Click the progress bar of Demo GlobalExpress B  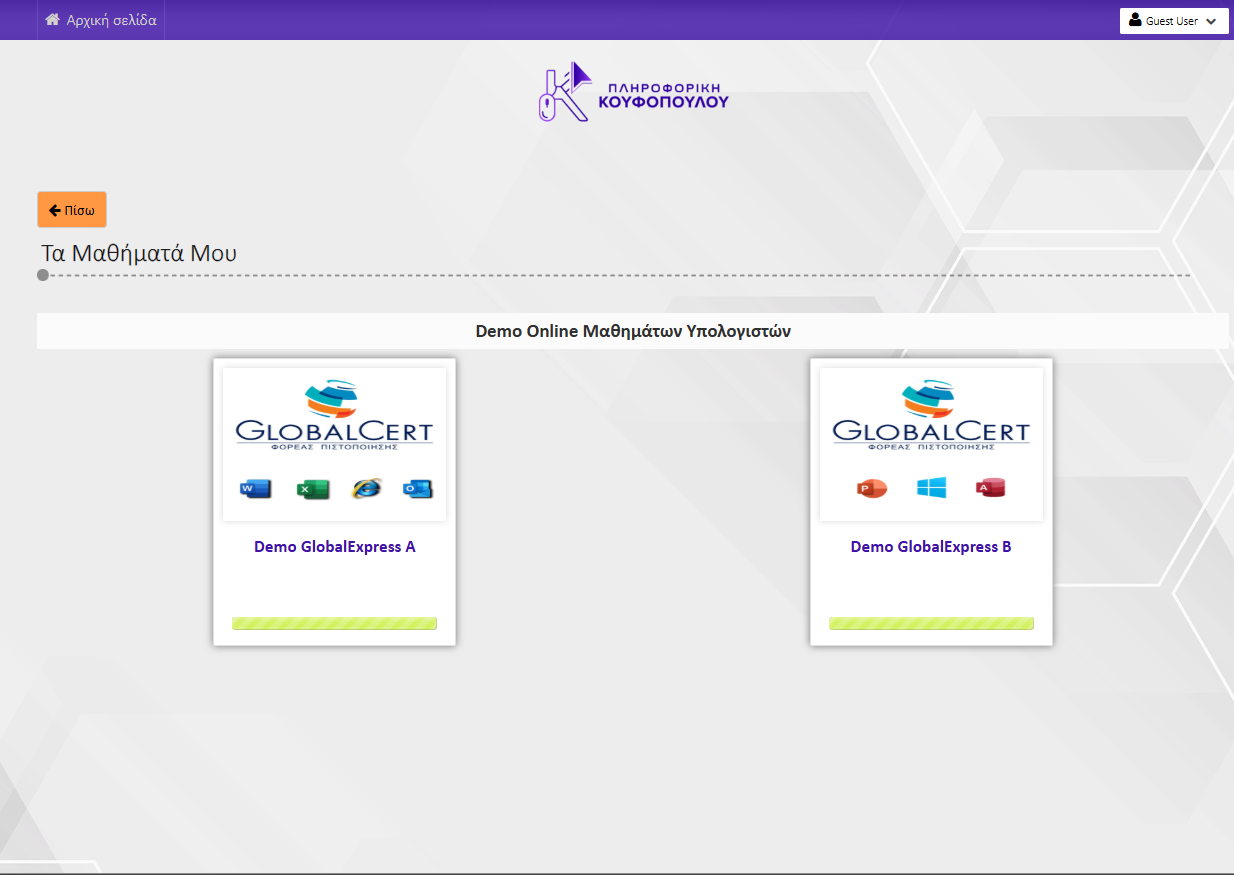pos(931,624)
